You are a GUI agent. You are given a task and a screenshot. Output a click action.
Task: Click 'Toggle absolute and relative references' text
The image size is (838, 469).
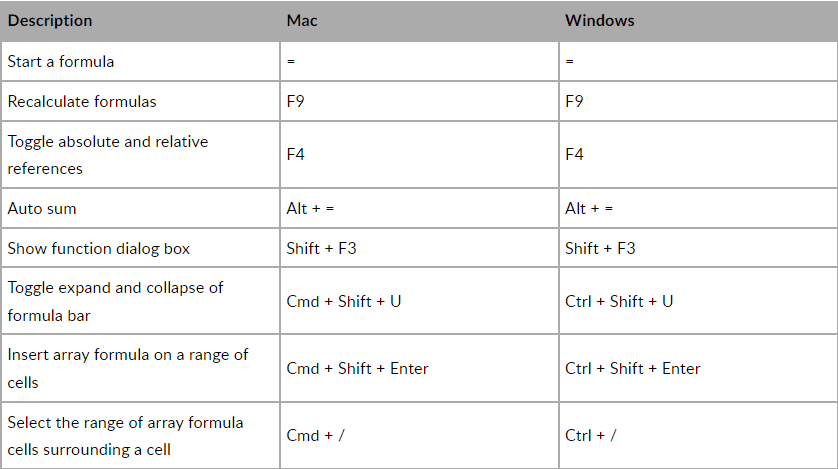[107, 155]
